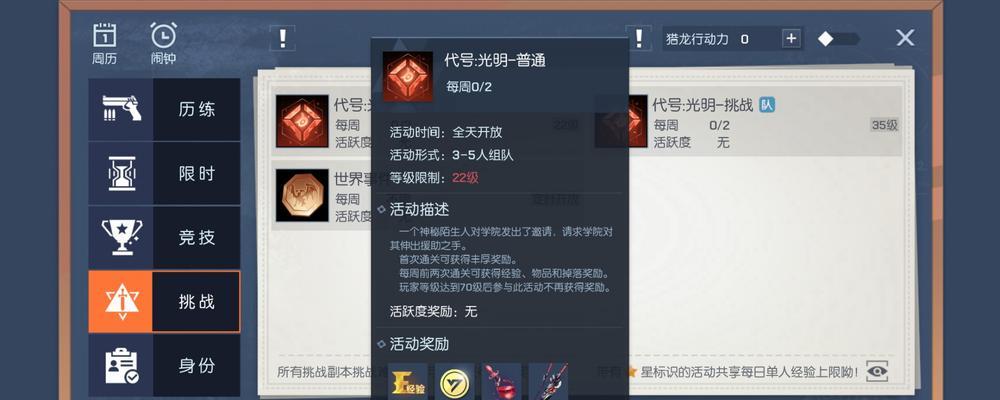This screenshot has width=1000, height=400.
Task: Click the red cube icon in popup header
Action: [408, 77]
